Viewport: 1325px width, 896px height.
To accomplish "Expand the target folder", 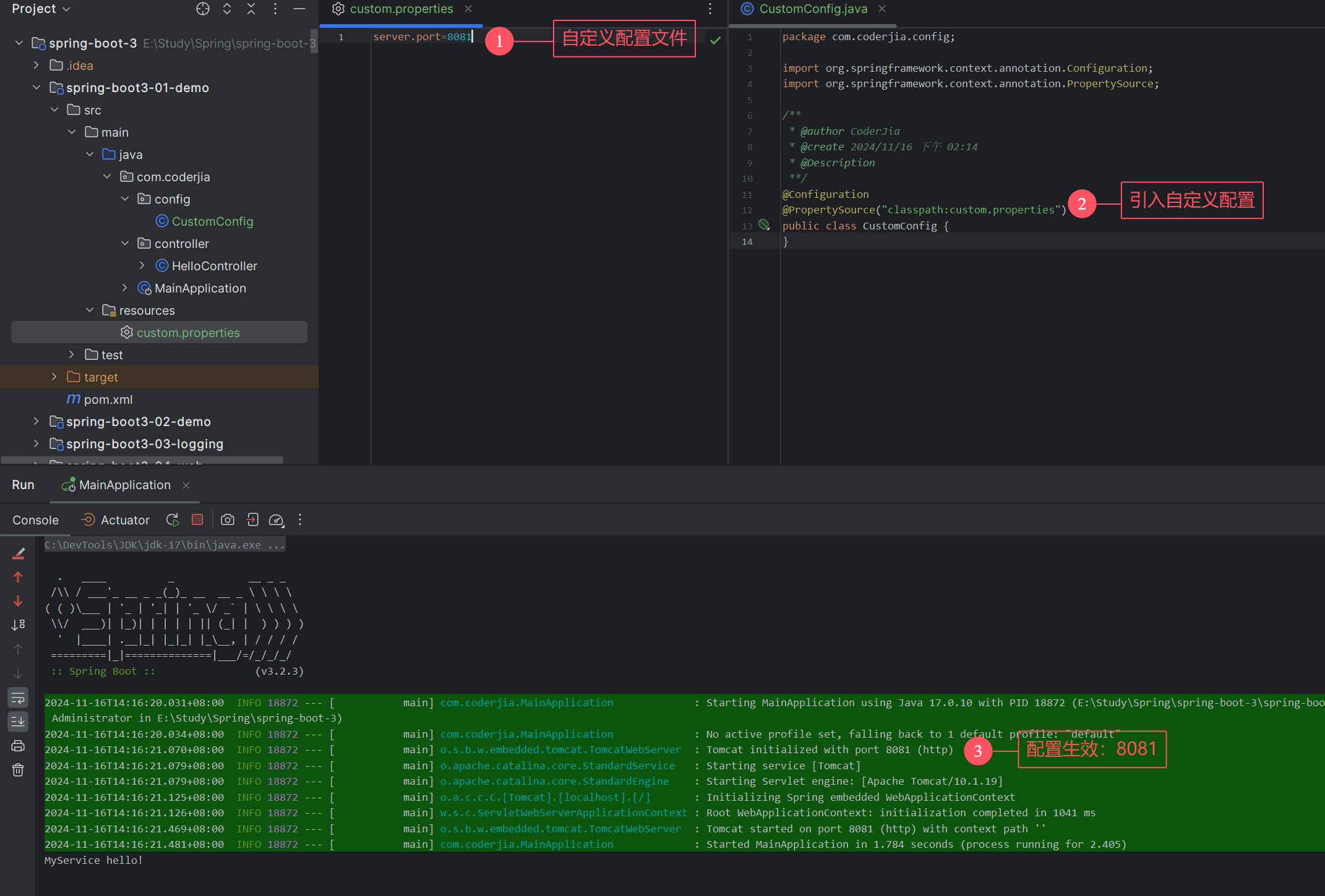I will [x=54, y=377].
